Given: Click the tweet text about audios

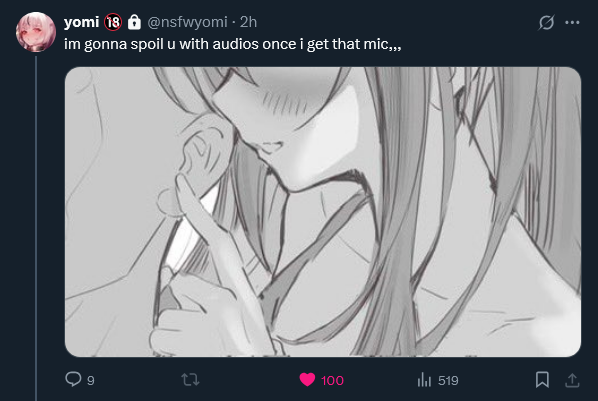Looking at the screenshot, I should pos(233,44).
